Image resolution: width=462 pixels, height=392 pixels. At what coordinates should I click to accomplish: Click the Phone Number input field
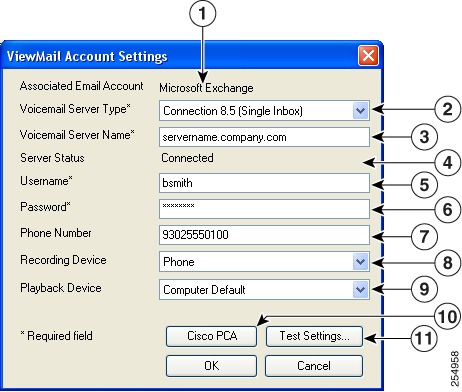264,235
